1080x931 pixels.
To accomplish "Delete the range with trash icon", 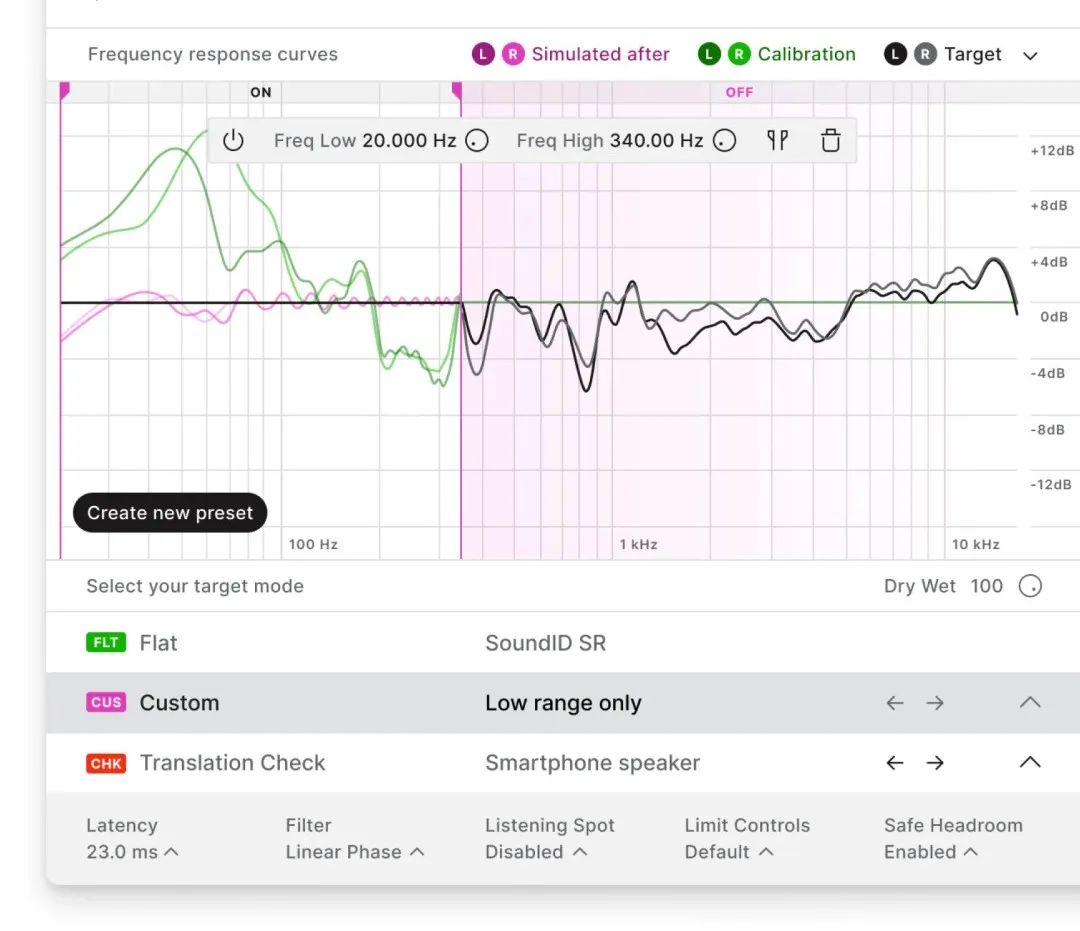I will tap(831, 141).
